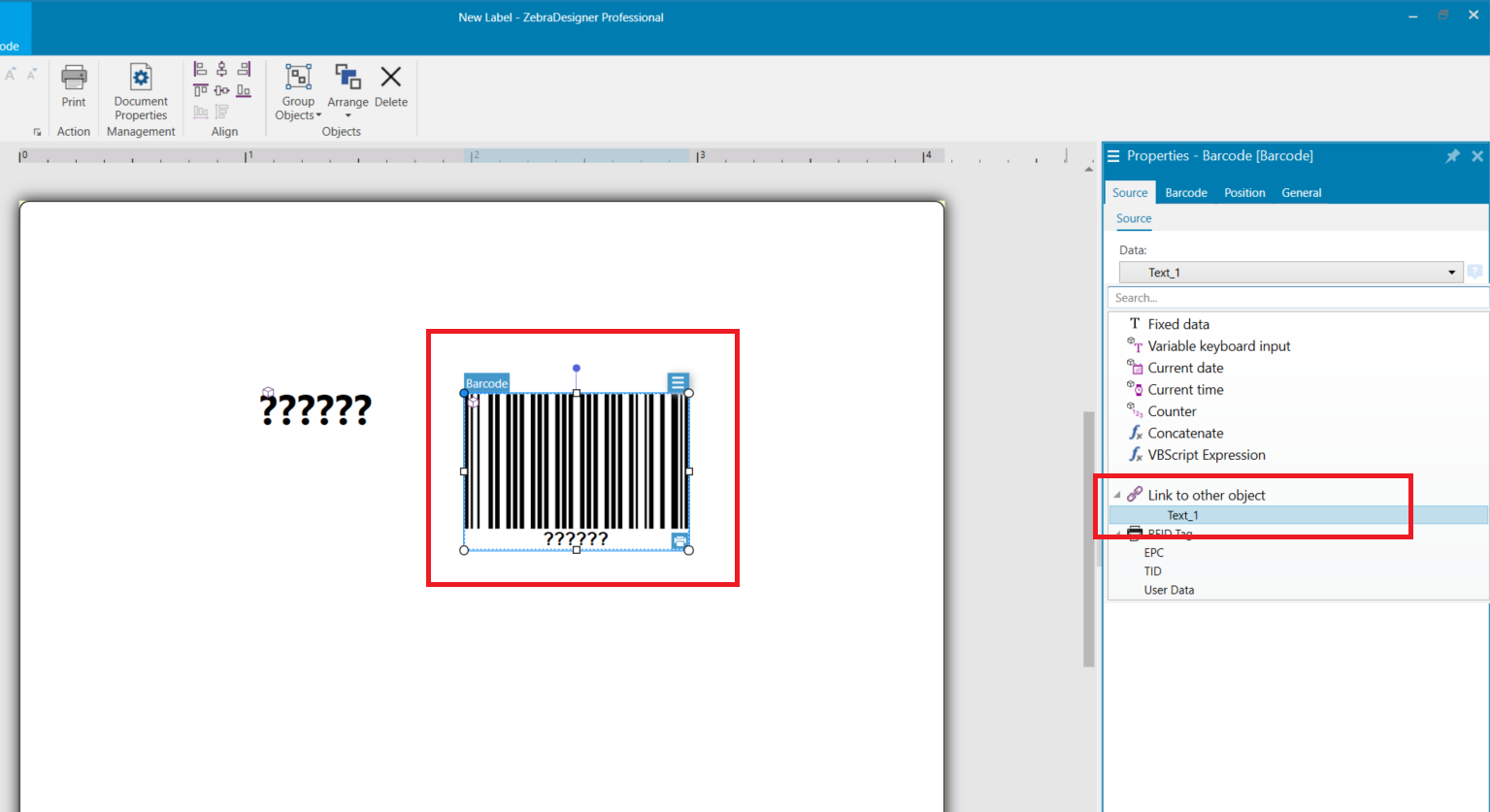Distribute objects horizontally

200,113
